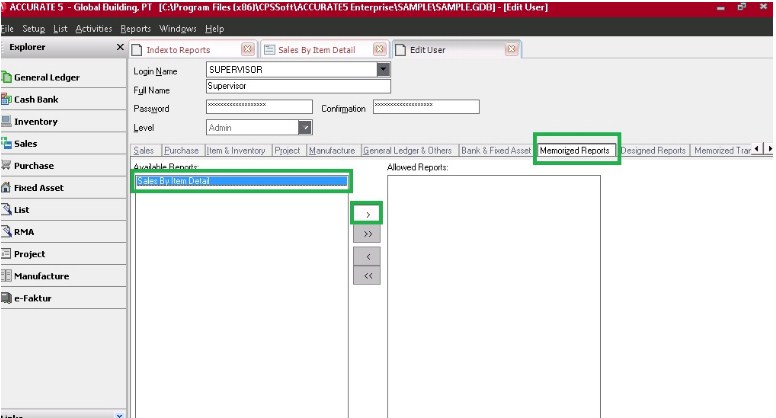The height and width of the screenshot is (418, 776).
Task: Open the Purchase module
Action: 33,166
